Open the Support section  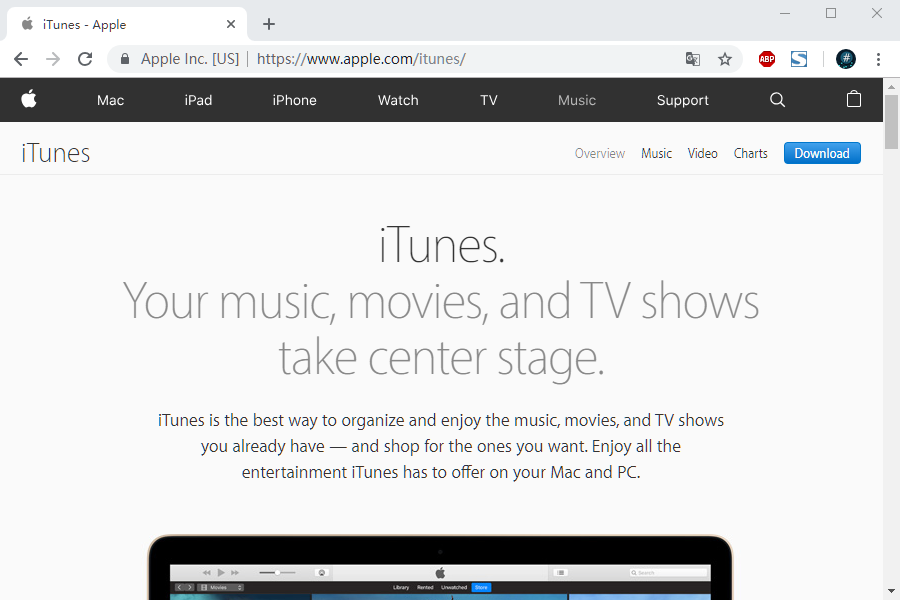[682, 100]
